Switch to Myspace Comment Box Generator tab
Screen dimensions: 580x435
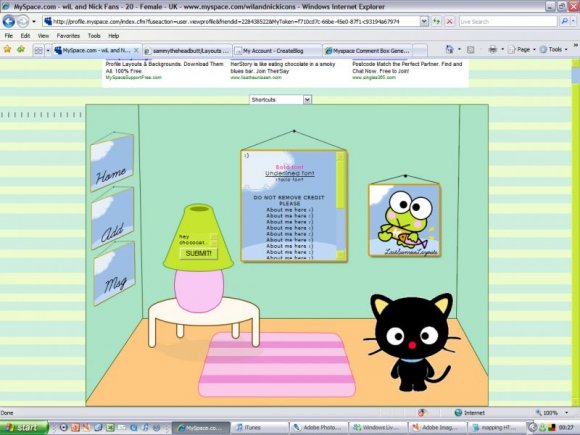(368, 51)
